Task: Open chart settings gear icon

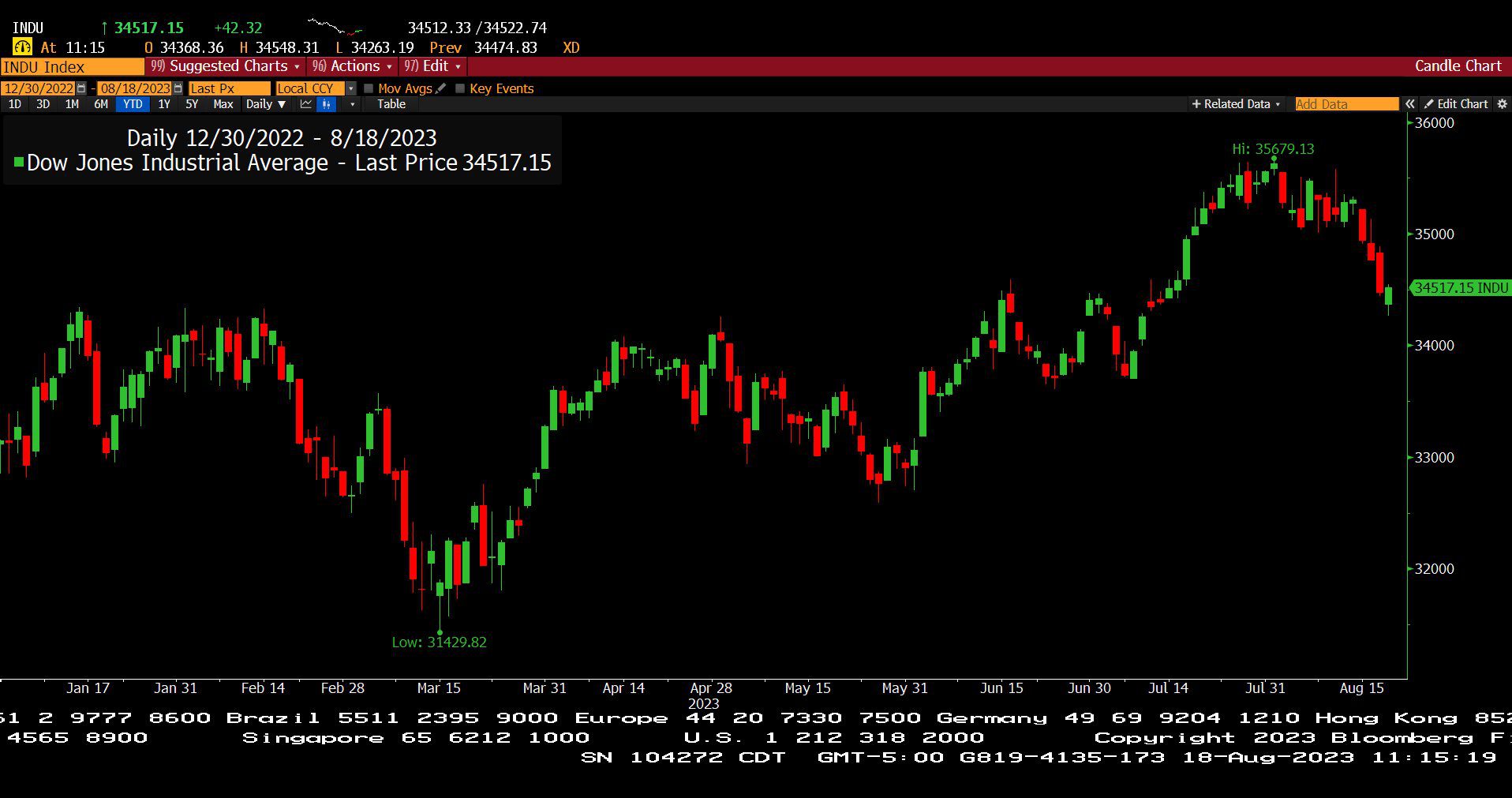Action: click(1502, 104)
